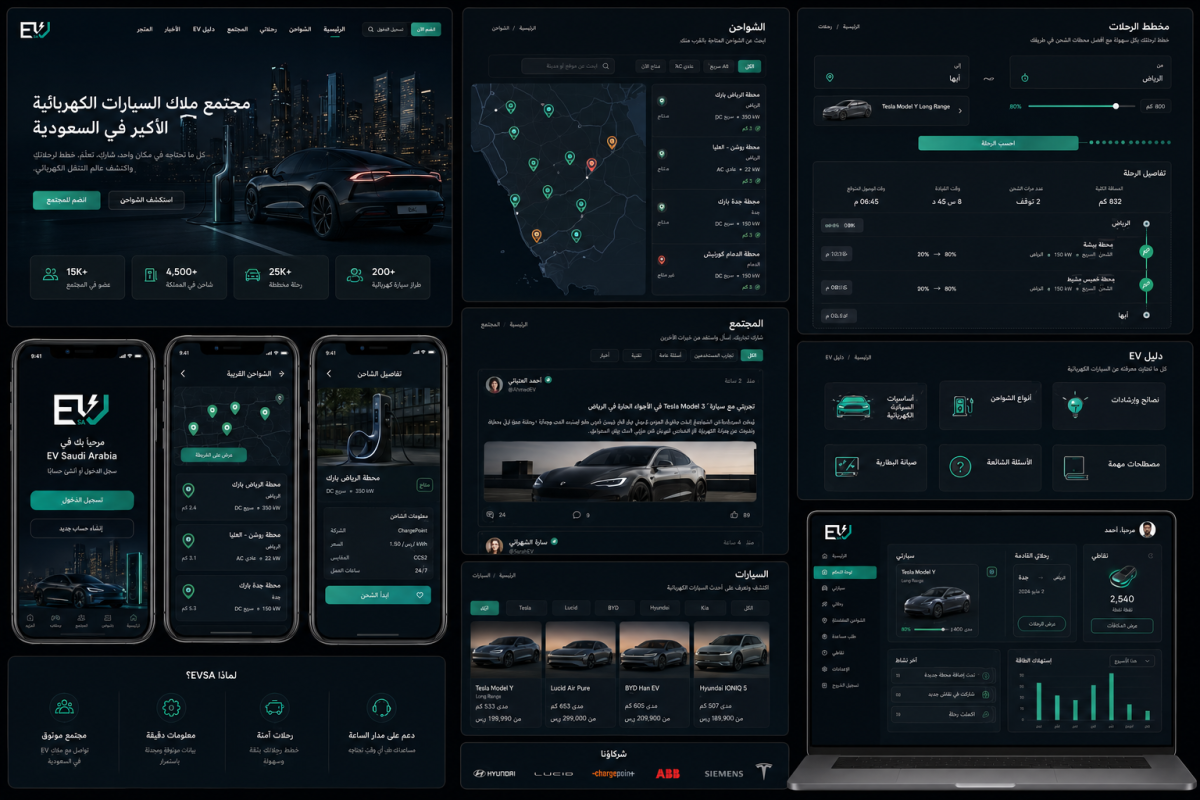1200x800 pixels.
Task: Select the Tesla brand tab on cars page
Action: point(525,607)
